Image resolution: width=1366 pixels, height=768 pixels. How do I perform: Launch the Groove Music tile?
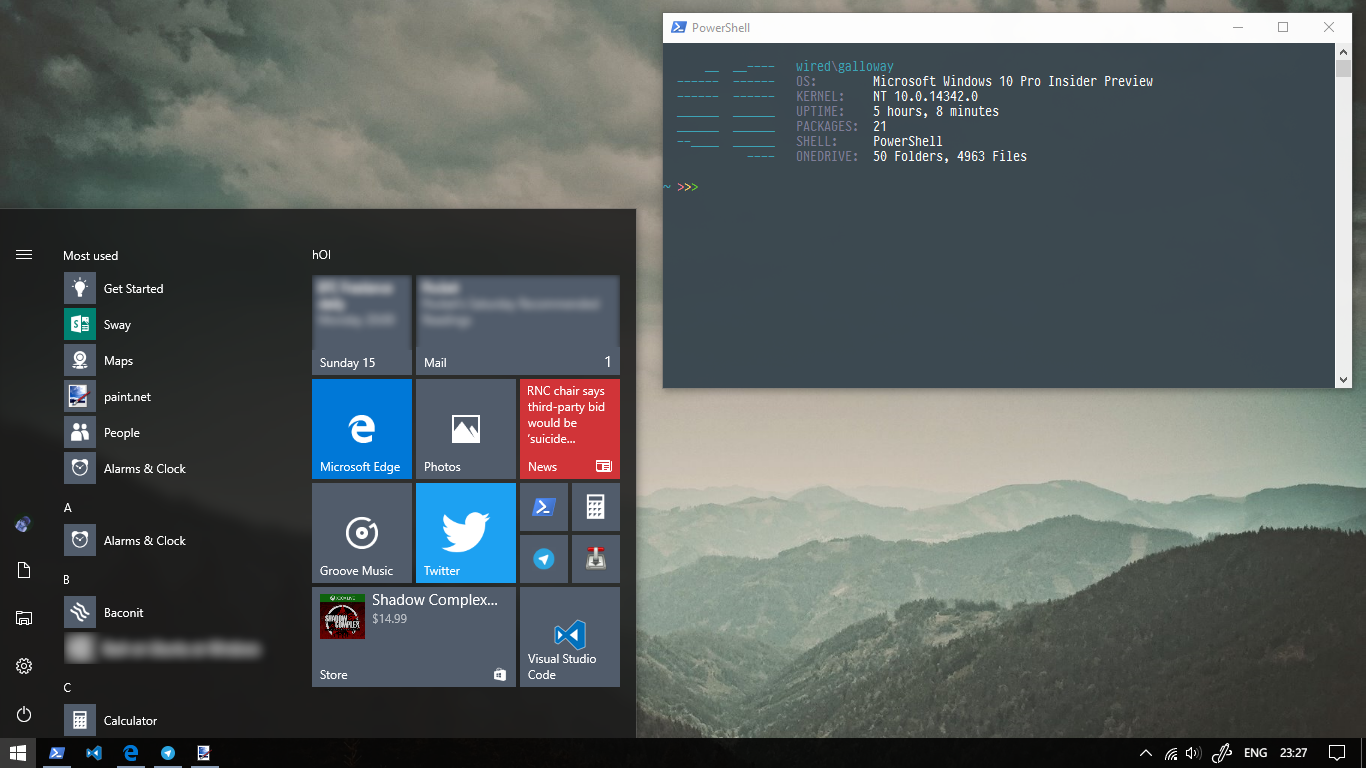(x=362, y=533)
